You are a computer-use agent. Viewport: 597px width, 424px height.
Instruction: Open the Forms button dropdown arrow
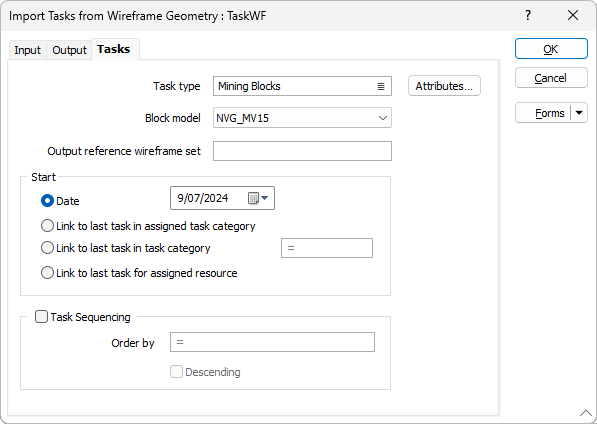click(579, 113)
